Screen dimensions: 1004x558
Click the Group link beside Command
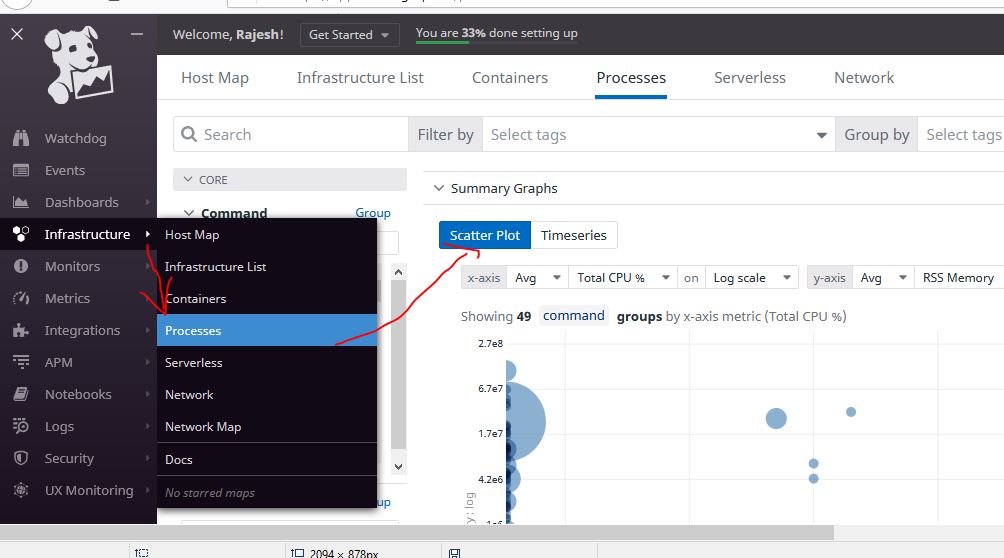coord(373,213)
